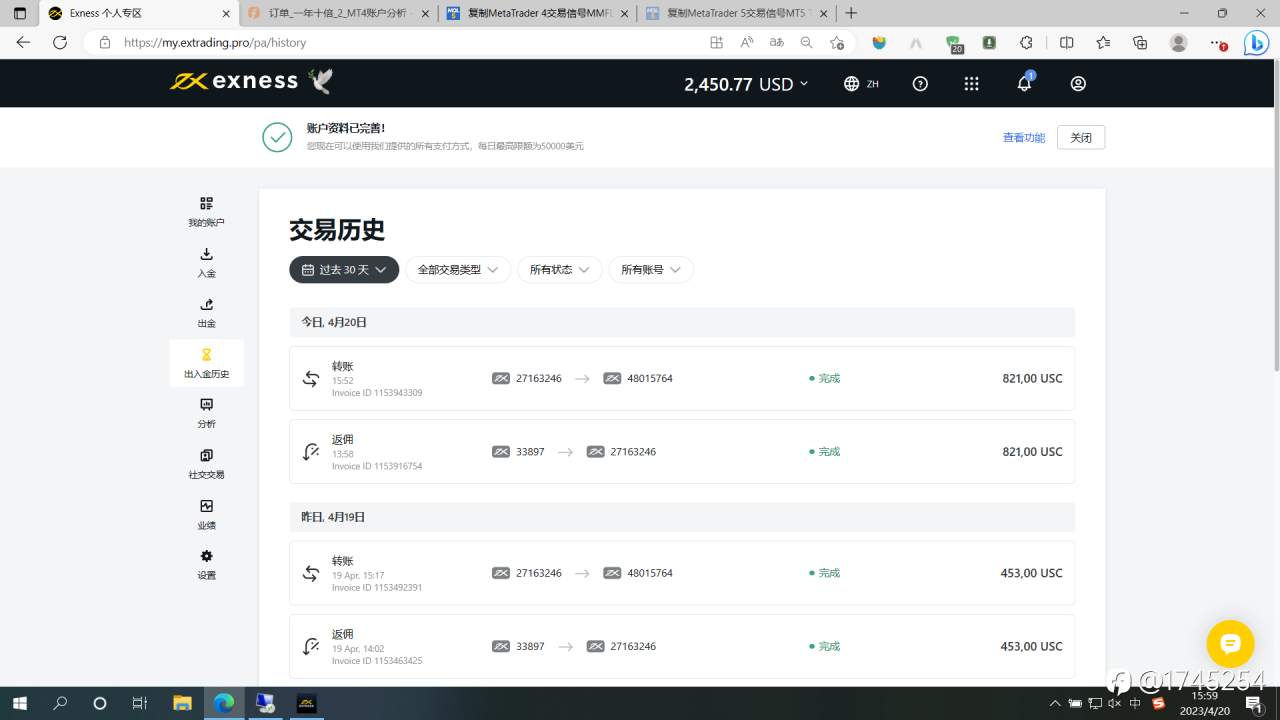
Task: Click the address bar URL field
Action: pyautogui.click(x=400, y=43)
